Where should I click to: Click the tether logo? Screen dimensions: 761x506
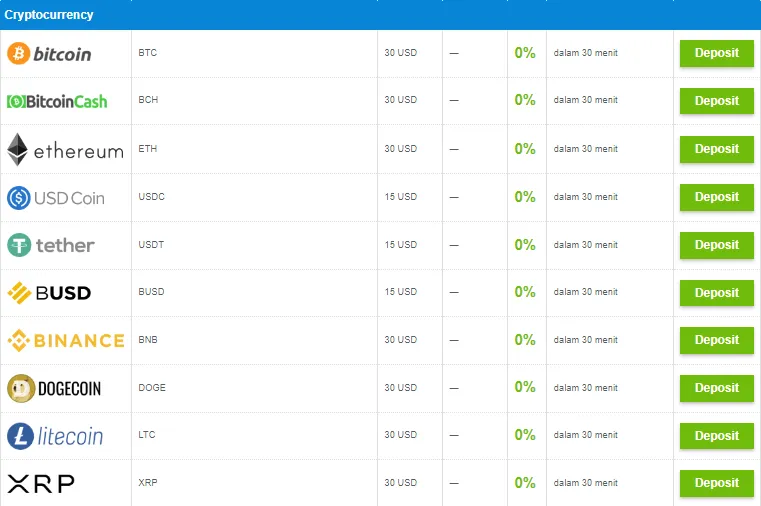[x=50, y=245]
